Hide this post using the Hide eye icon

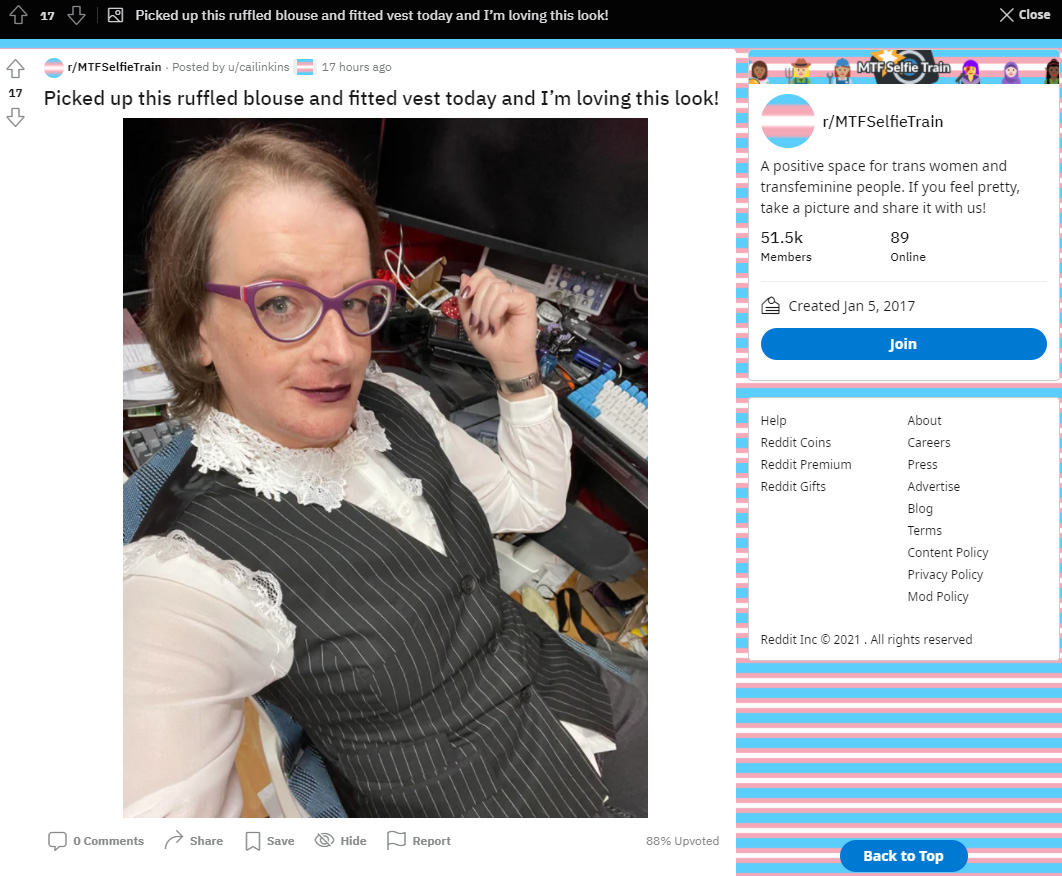coord(324,840)
